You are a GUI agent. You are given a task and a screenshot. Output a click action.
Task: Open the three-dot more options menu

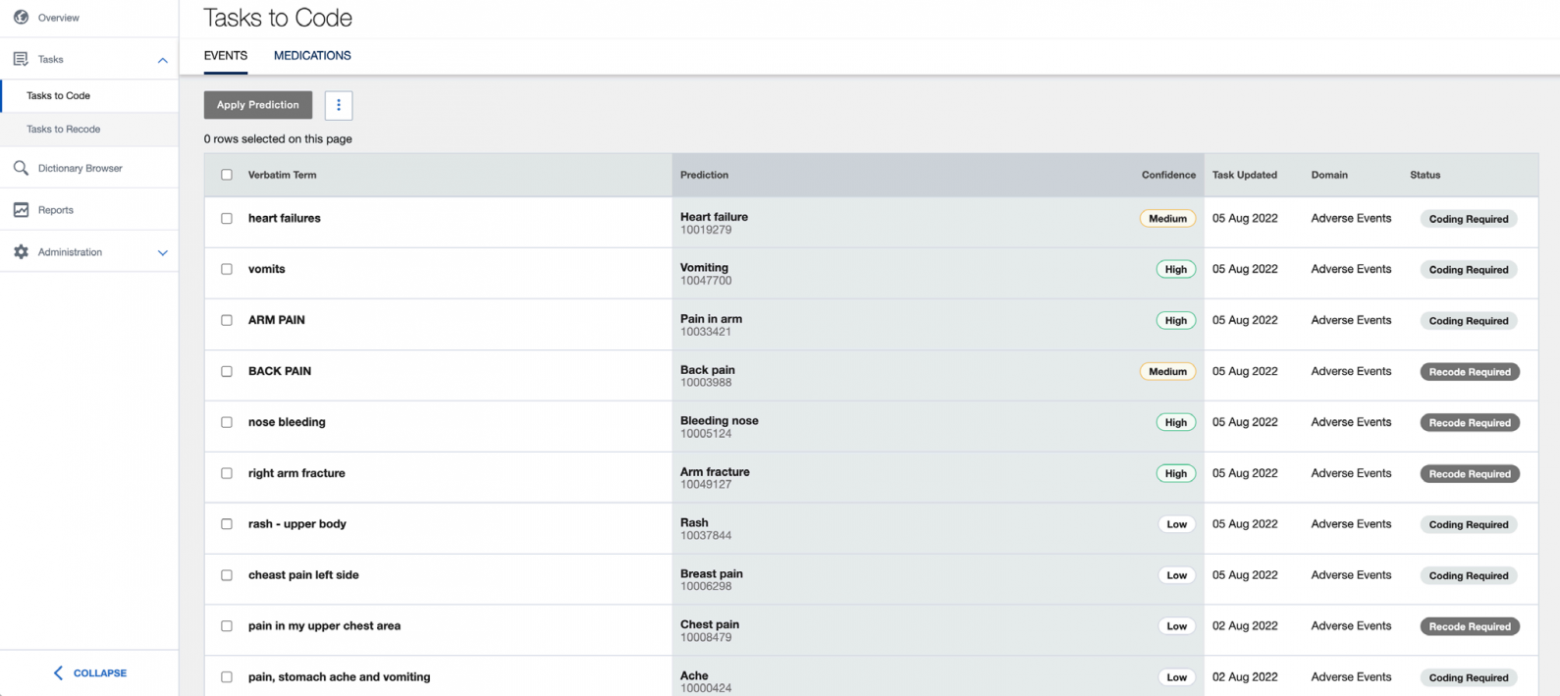pos(339,105)
